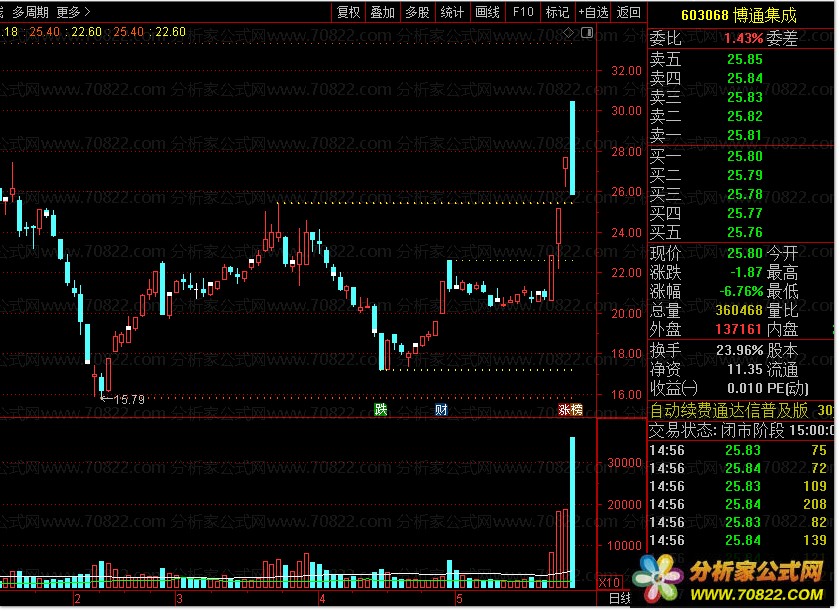Image resolution: width=840 pixels, height=611 pixels.
Task: Click the 统计 statistics button
Action: click(452, 12)
